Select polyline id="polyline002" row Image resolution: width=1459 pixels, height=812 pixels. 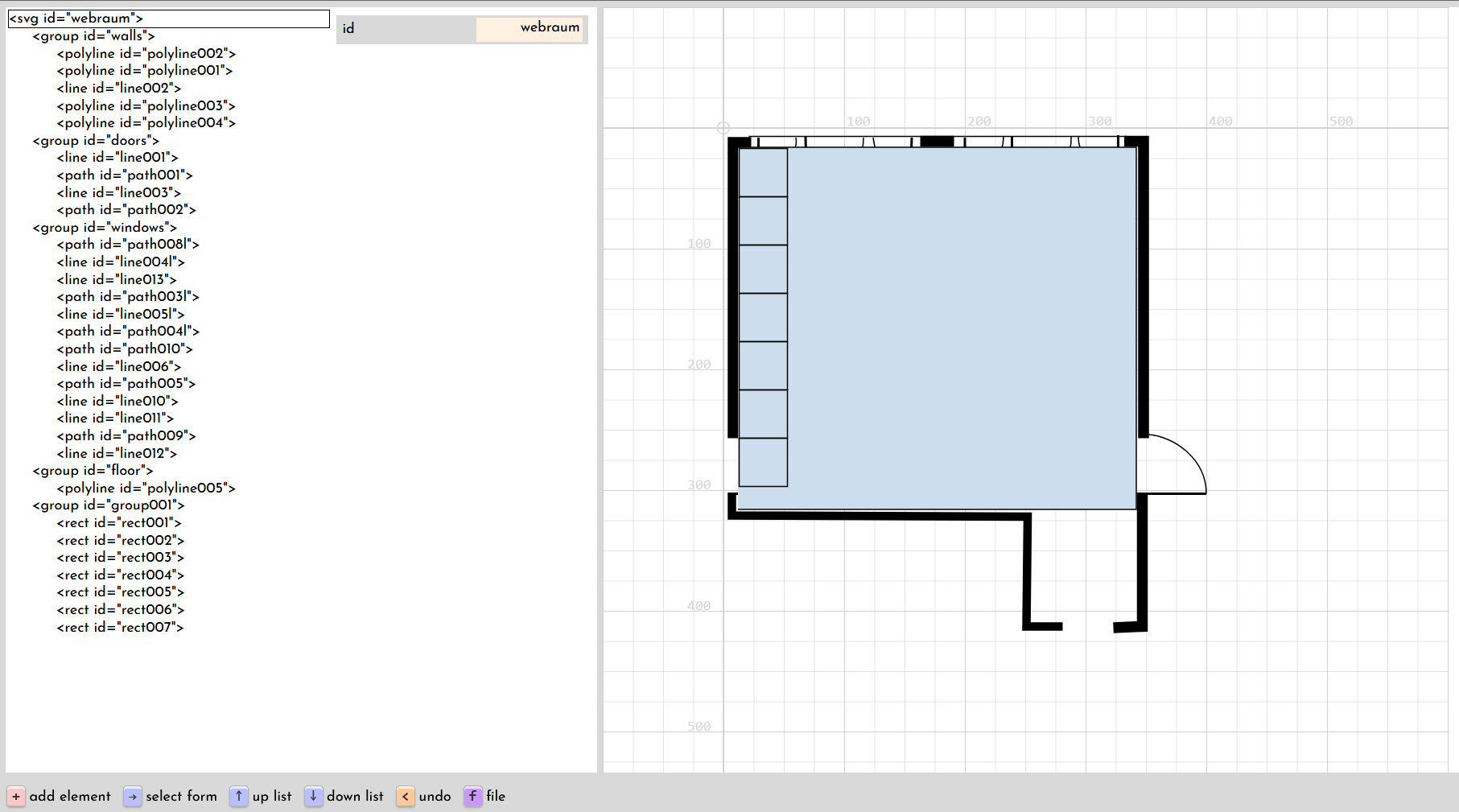[x=146, y=53]
